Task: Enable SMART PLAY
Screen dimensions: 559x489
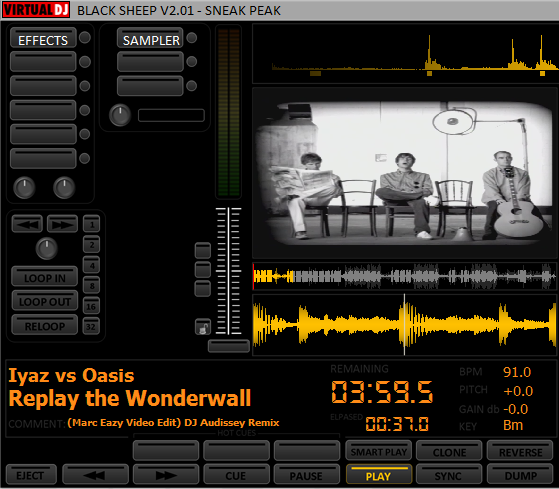Action: [x=379, y=450]
